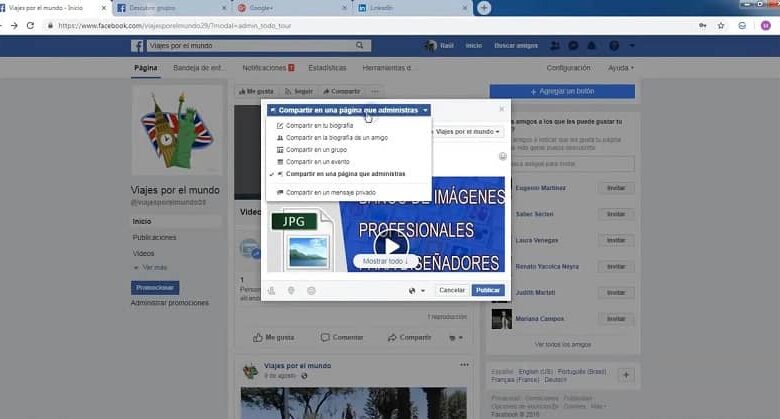Click the 'Viajes por el mundo' search field
Viewport: 780px width, 419px height.
[259, 46]
